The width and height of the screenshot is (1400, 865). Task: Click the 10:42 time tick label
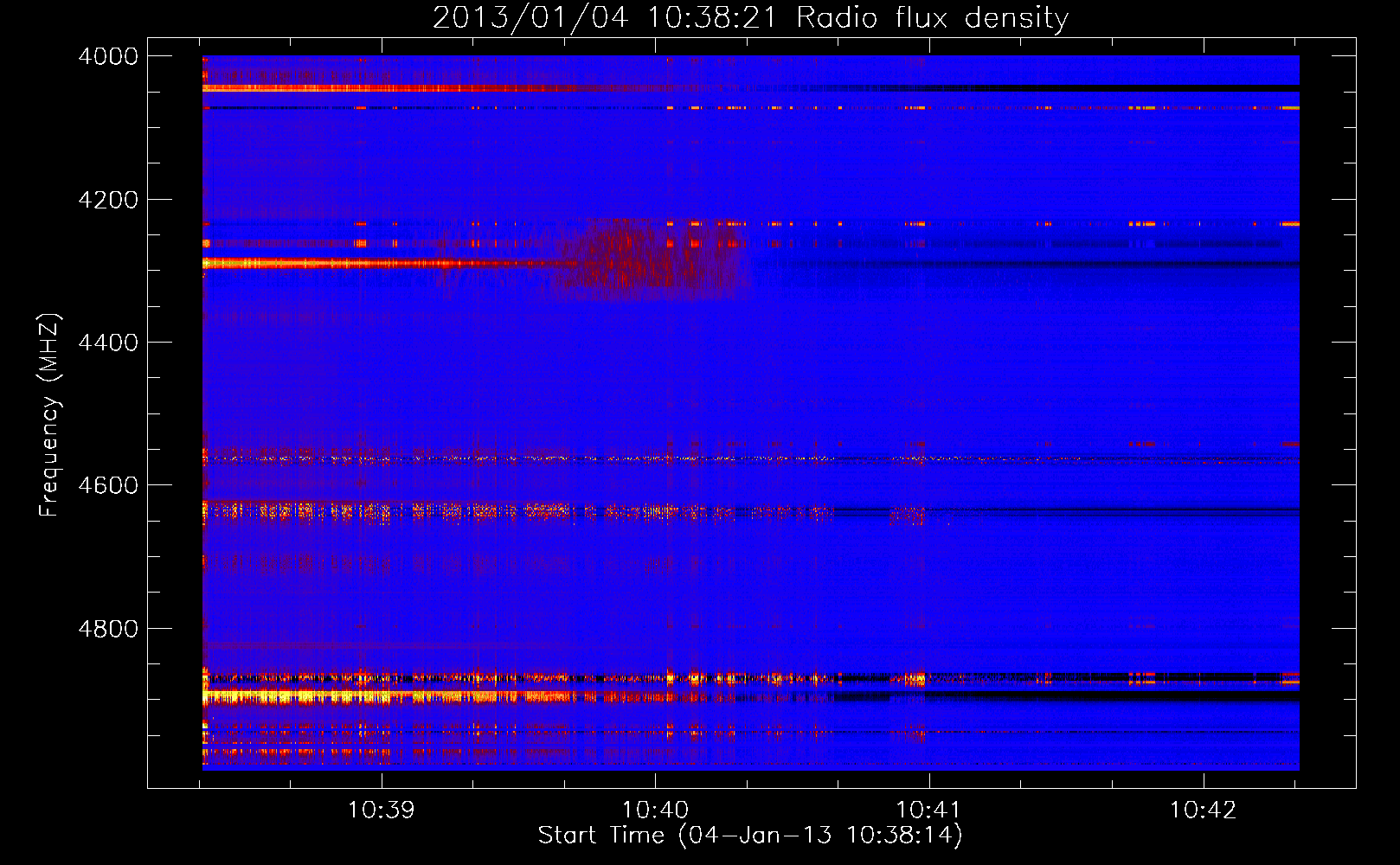pos(1203,810)
